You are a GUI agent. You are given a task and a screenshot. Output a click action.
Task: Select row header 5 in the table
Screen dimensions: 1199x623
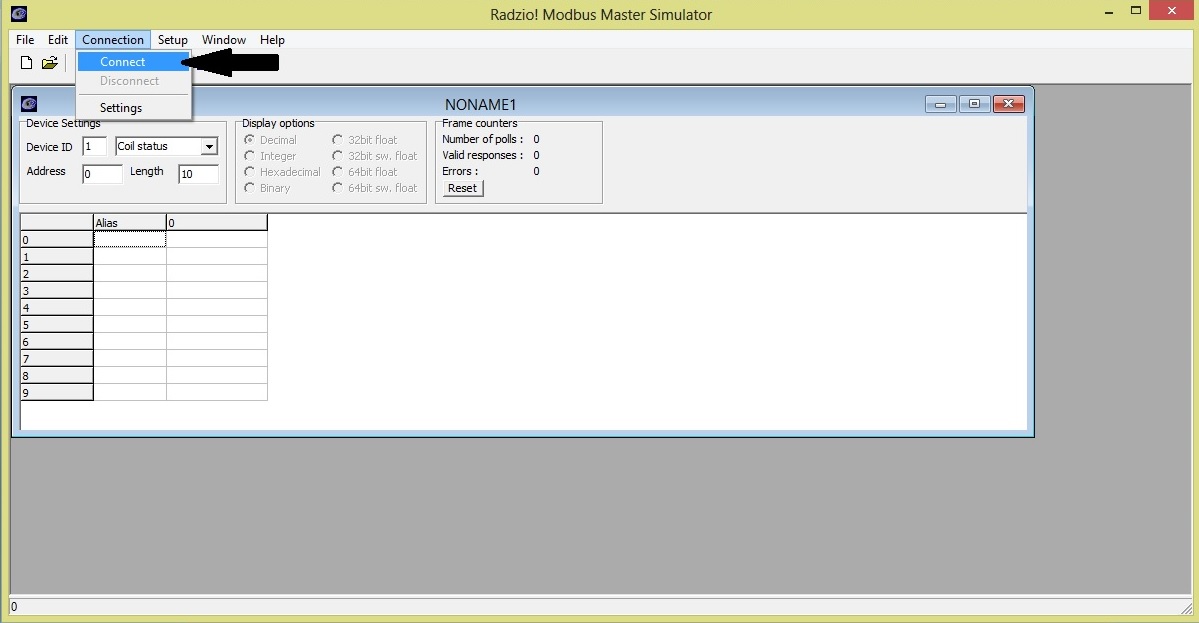[x=57, y=325]
